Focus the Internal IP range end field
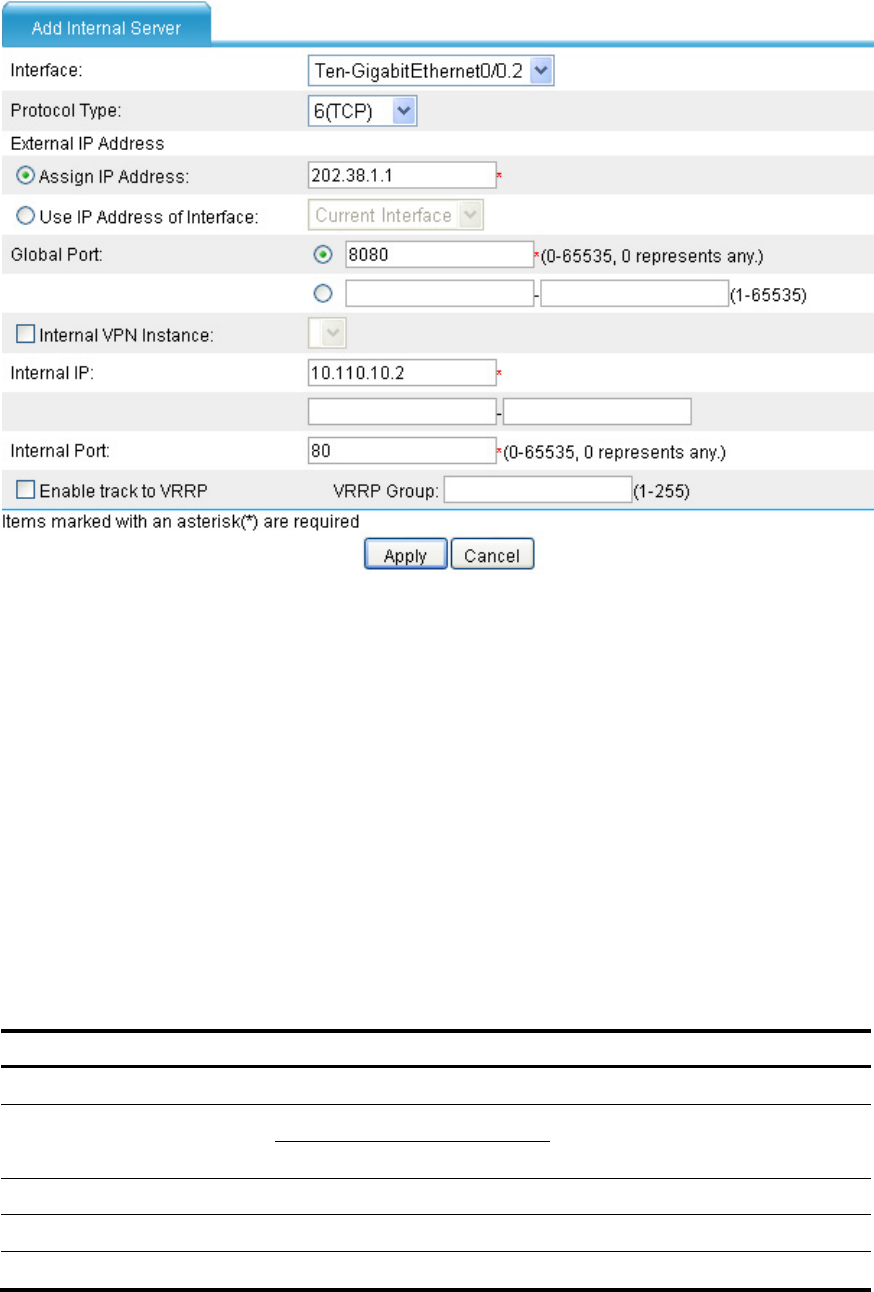The image size is (874, 1292). click(x=597, y=412)
